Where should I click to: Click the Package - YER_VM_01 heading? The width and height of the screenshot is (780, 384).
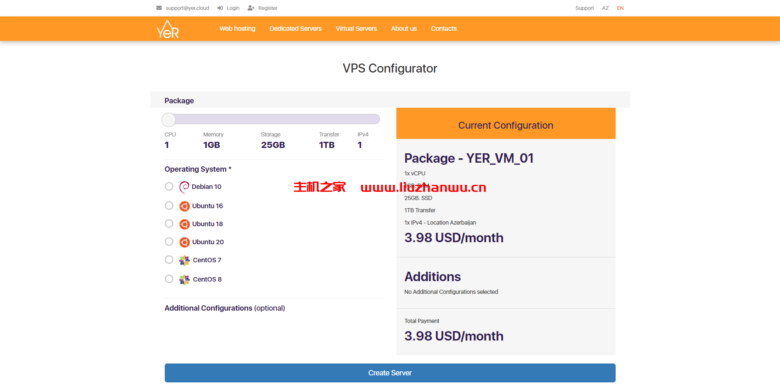(x=469, y=158)
